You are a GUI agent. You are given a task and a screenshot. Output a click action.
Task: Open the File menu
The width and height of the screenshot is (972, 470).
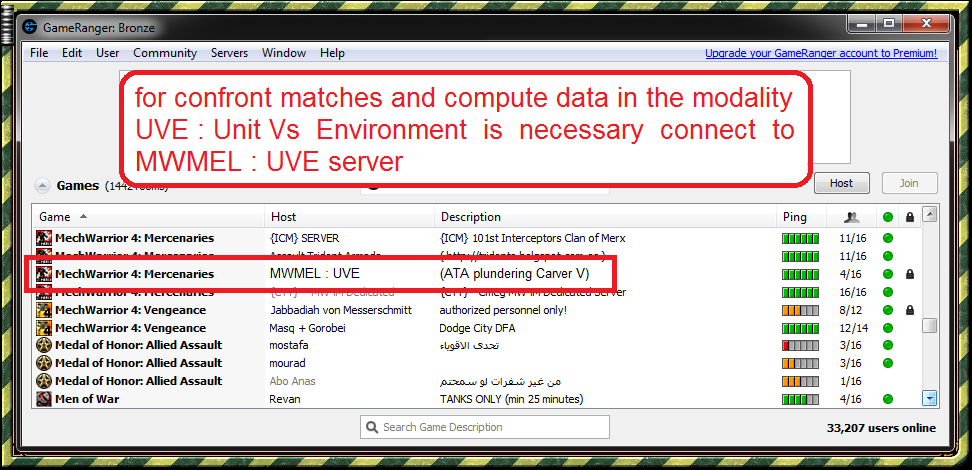click(x=39, y=53)
